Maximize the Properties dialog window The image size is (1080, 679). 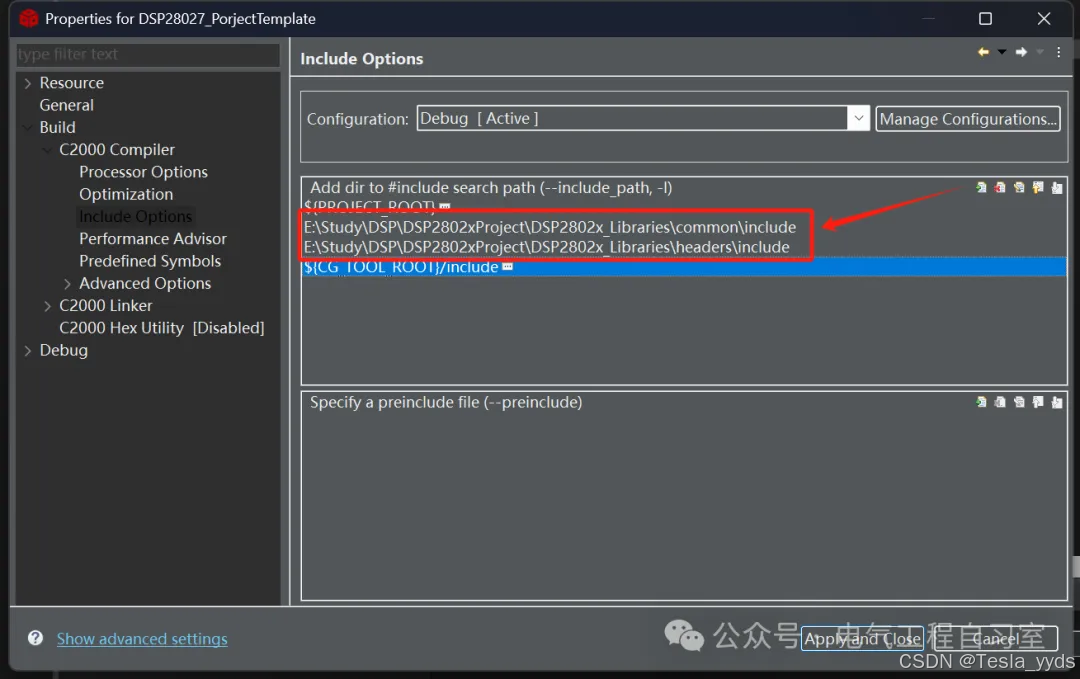[986, 19]
